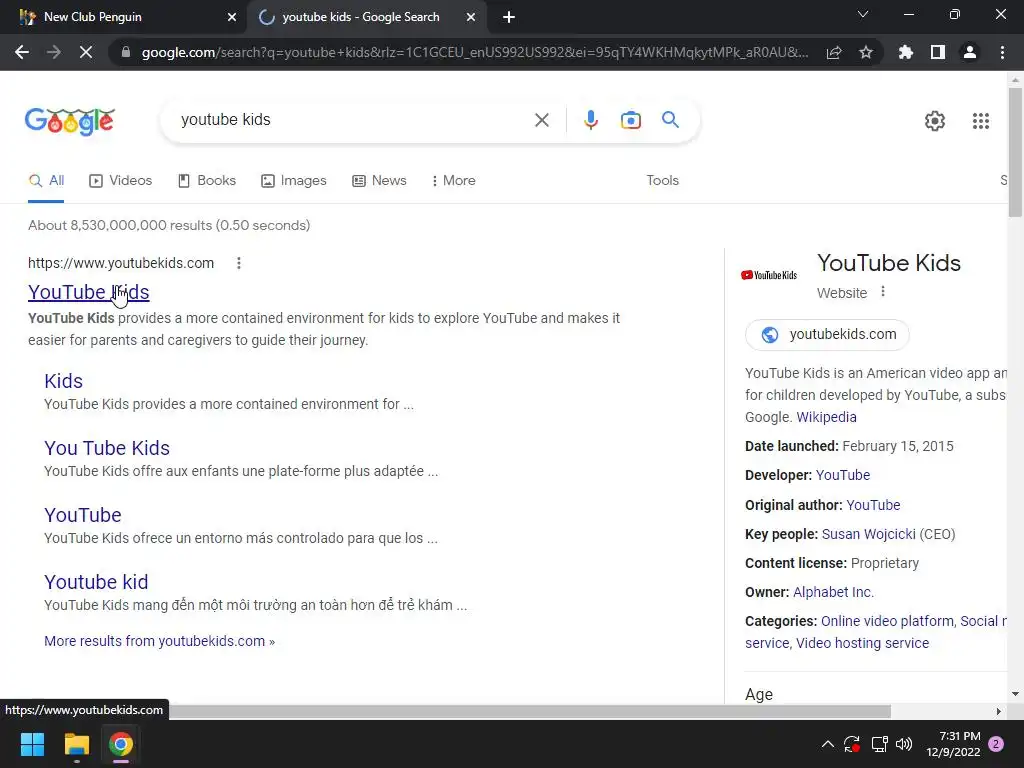Image resolution: width=1024 pixels, height=768 pixels.
Task: Close the New Club Penguin tab
Action: click(232, 17)
